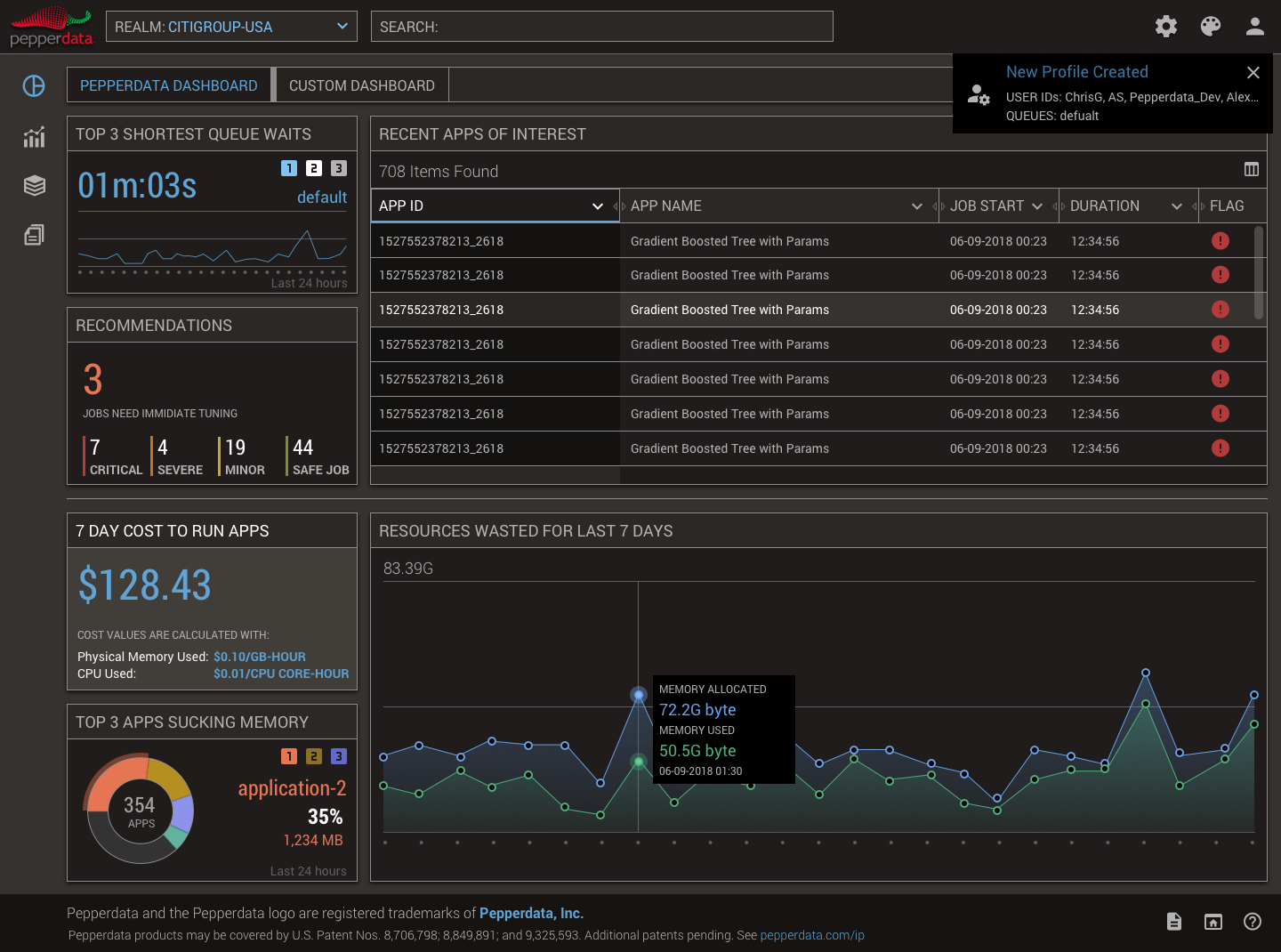1281x952 pixels.
Task: Click the red flag in fifth table row
Action: coord(1221,379)
